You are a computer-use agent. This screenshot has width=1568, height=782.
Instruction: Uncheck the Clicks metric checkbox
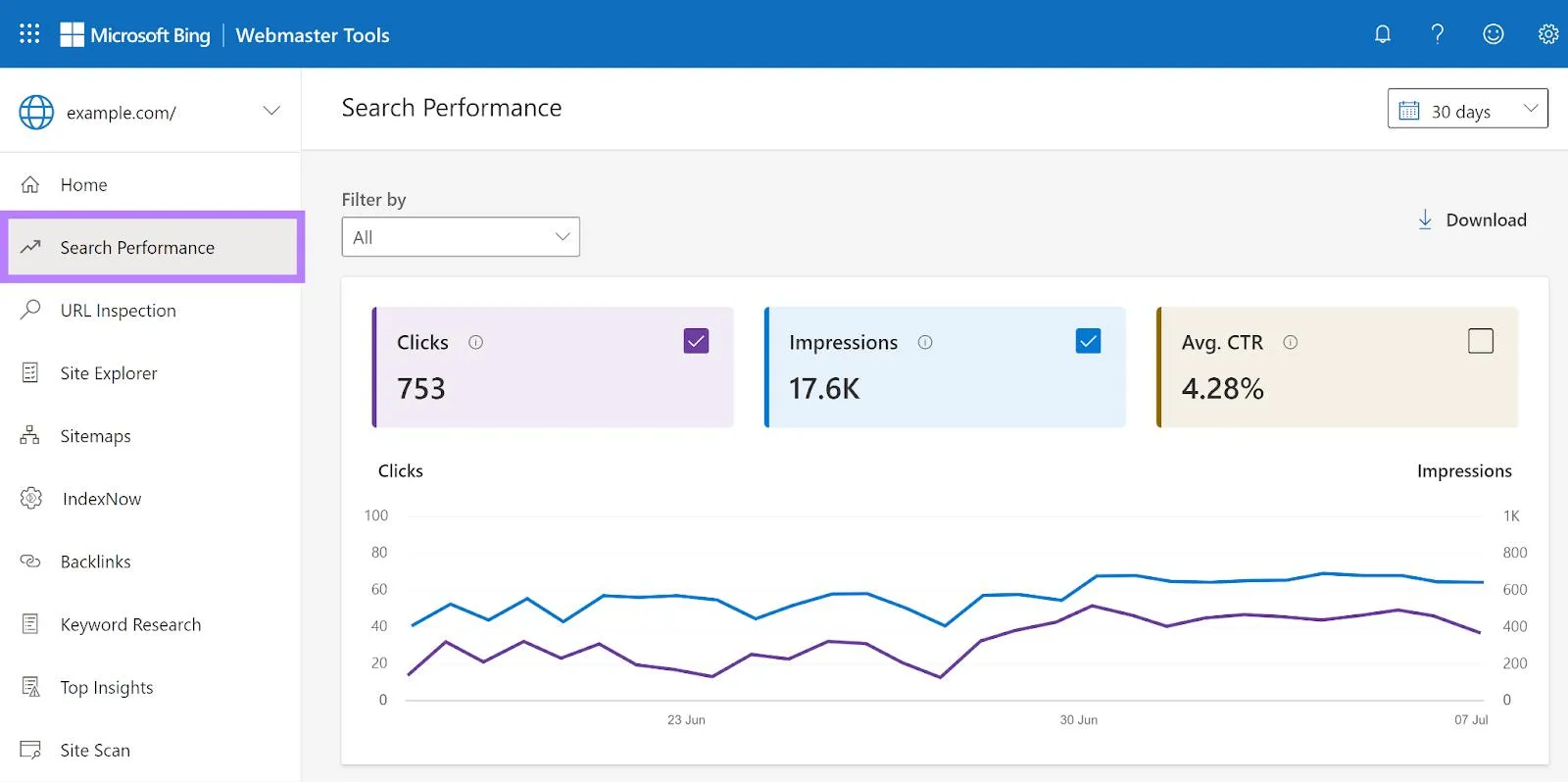696,341
